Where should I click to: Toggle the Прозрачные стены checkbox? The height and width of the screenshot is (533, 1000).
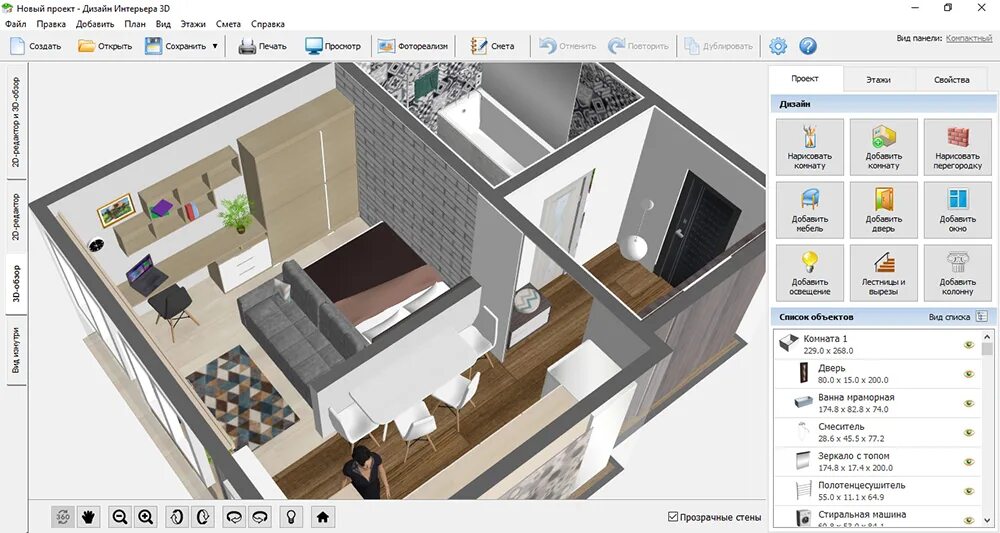(673, 517)
